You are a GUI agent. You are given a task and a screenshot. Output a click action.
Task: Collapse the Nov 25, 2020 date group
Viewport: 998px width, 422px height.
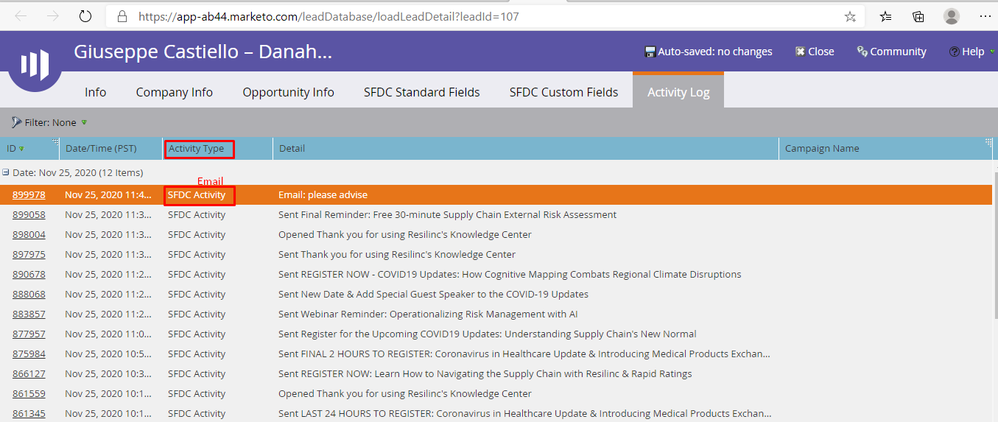(7, 173)
